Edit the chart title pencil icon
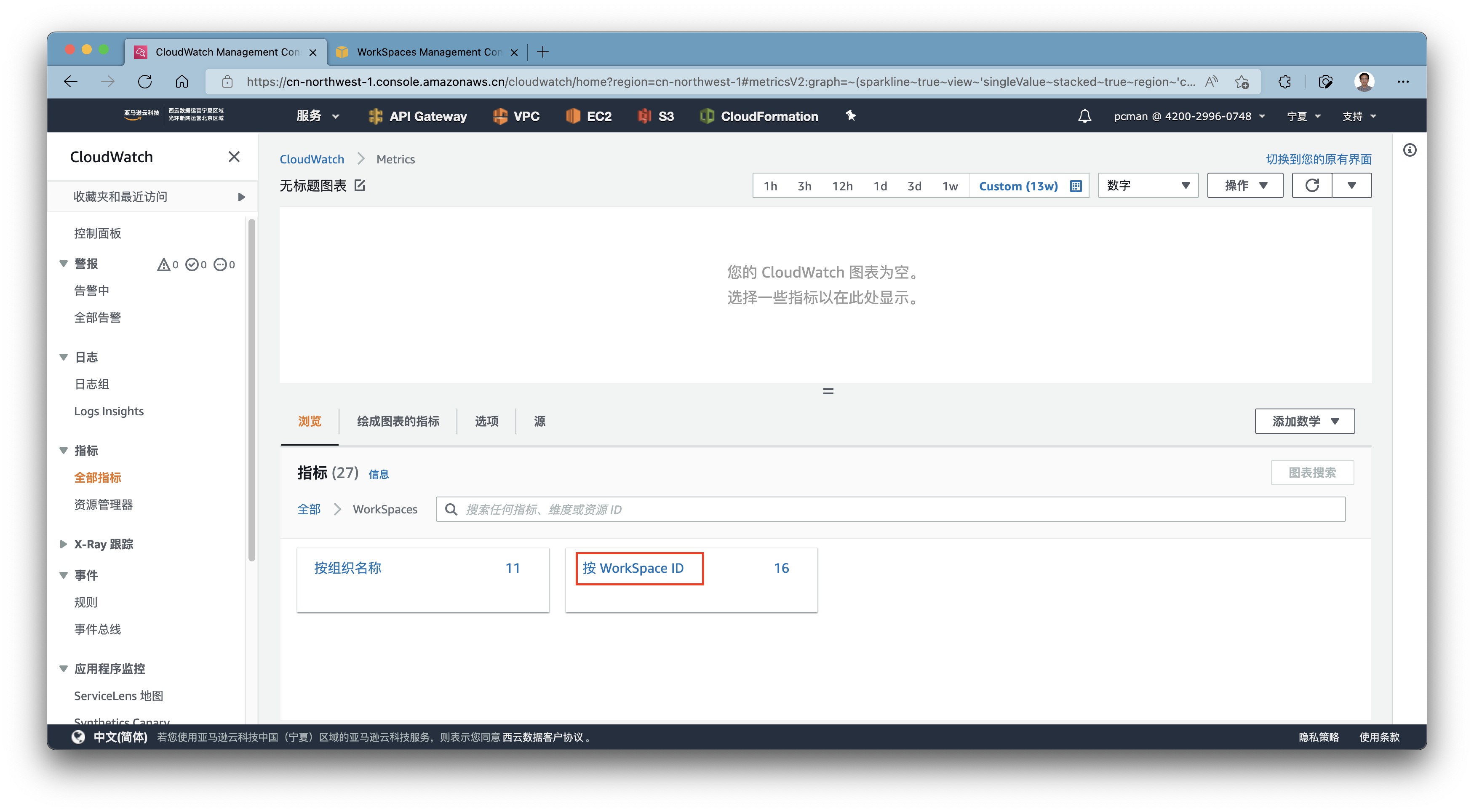Viewport: 1474px width, 812px height. 360,185
